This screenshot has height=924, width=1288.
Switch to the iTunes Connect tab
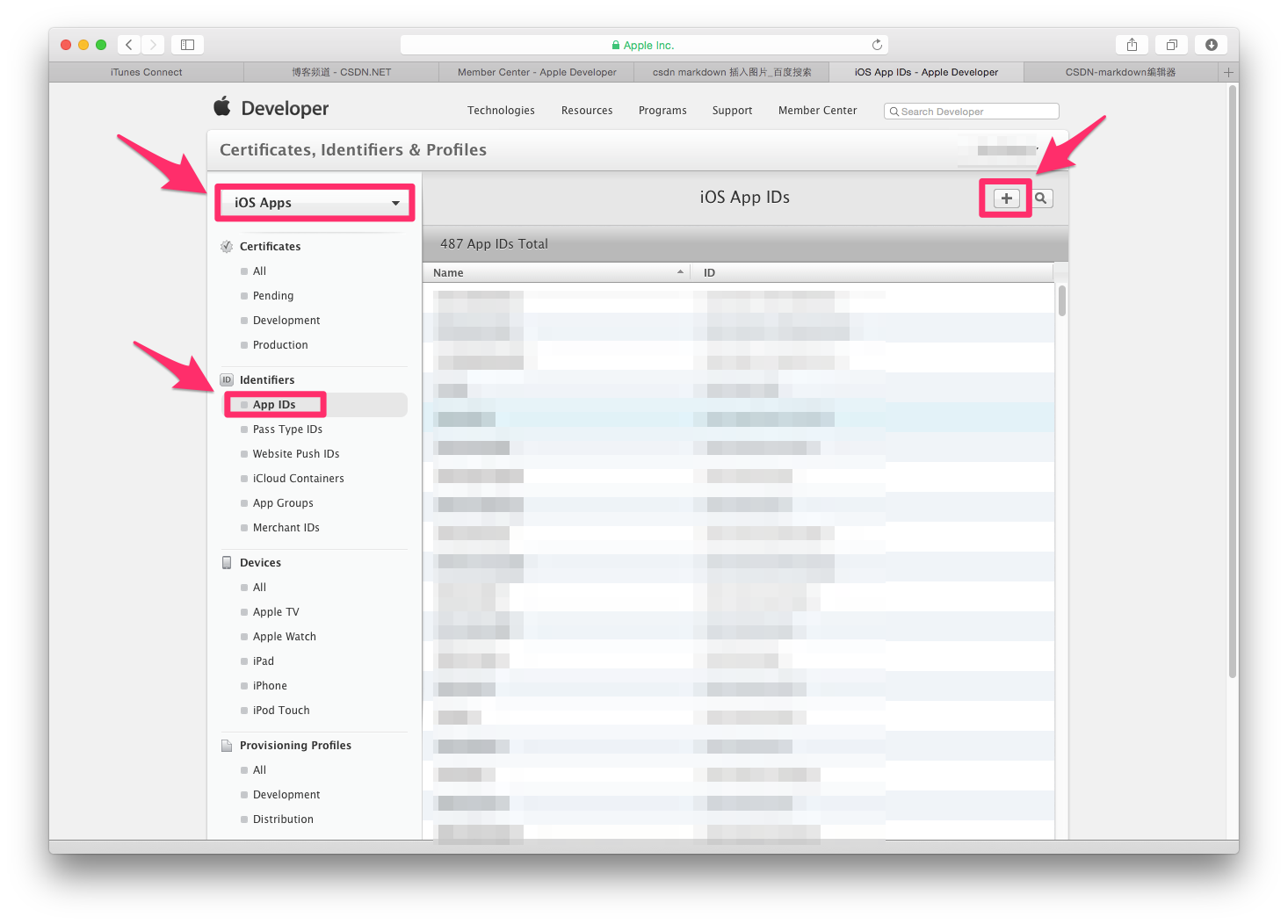pos(147,72)
